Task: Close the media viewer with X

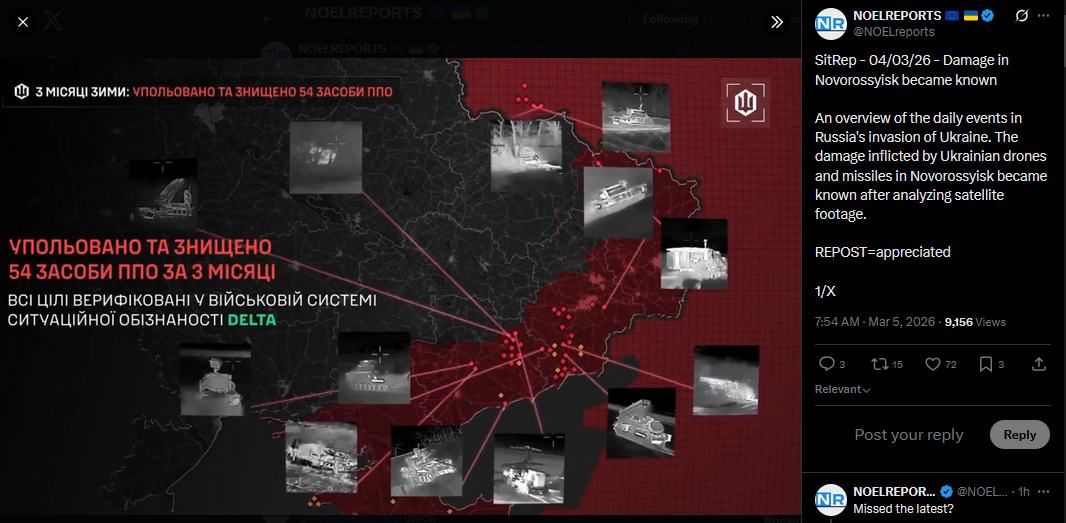Action: (23, 22)
